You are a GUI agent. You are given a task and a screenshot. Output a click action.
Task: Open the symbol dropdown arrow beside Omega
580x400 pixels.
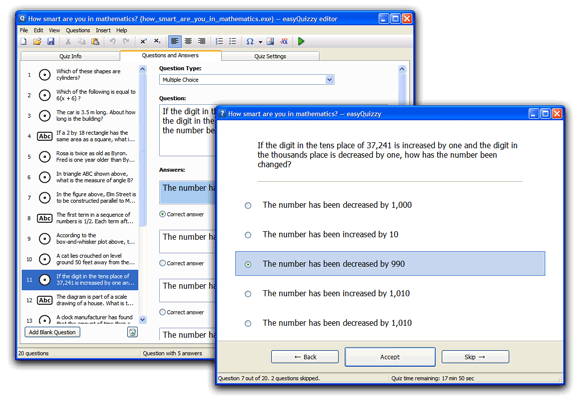[x=260, y=42]
